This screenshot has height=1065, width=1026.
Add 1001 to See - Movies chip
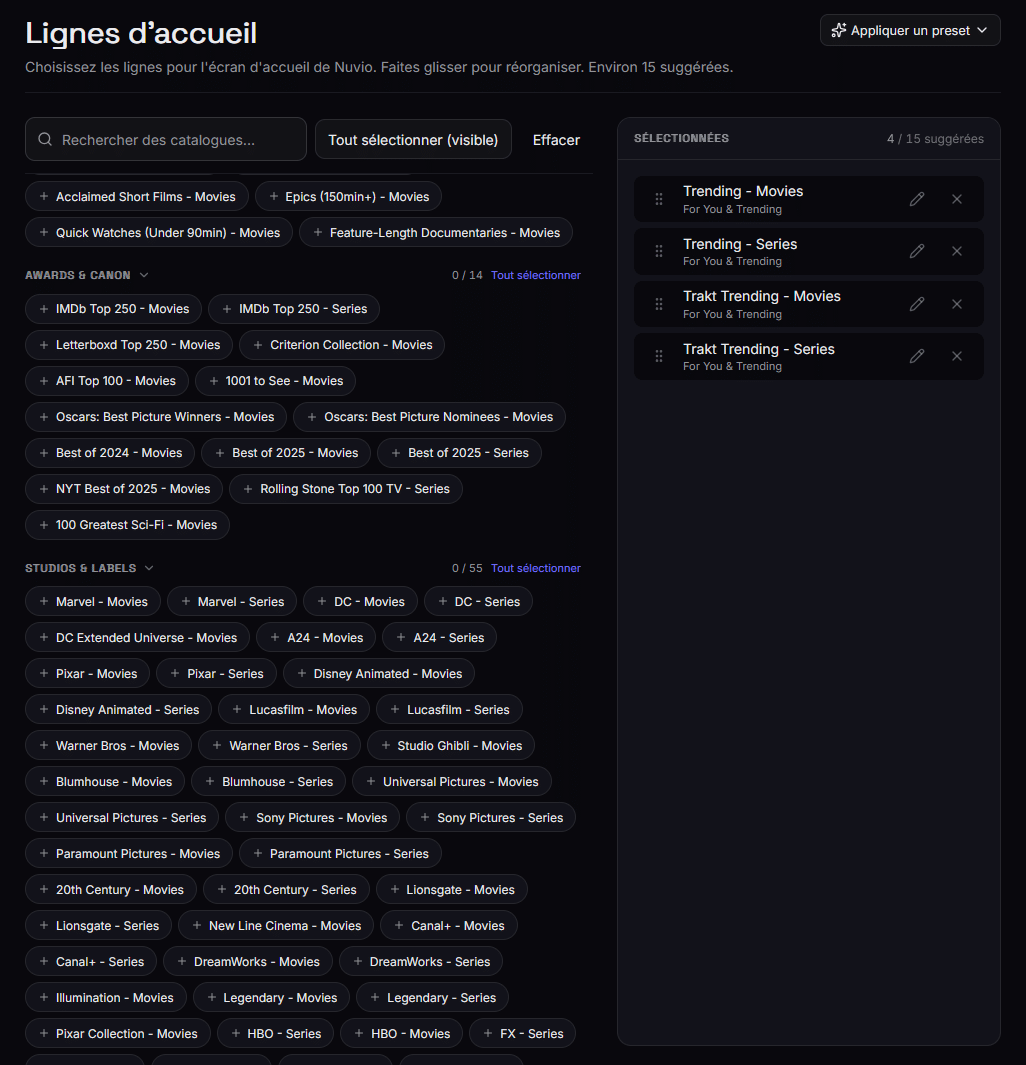point(276,381)
